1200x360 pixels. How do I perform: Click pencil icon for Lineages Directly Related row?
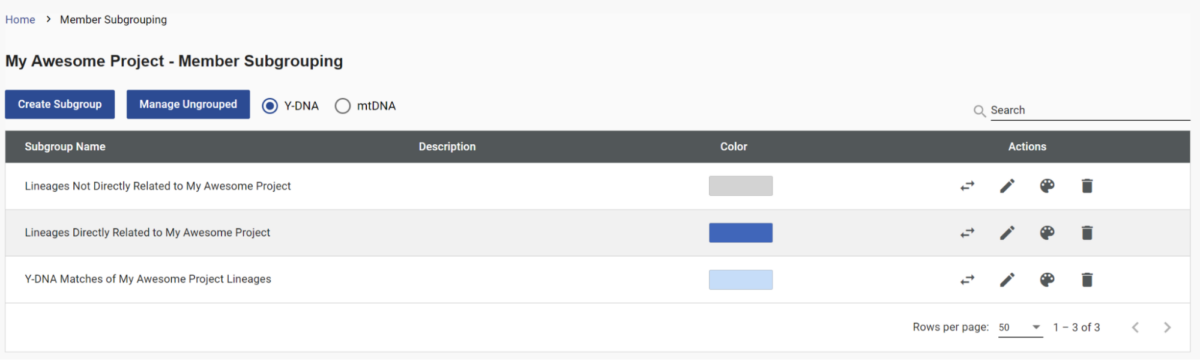(x=1007, y=233)
